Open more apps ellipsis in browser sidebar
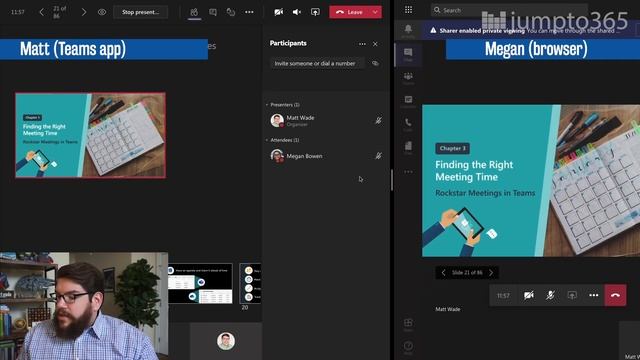This screenshot has height=360, width=640. [408, 172]
